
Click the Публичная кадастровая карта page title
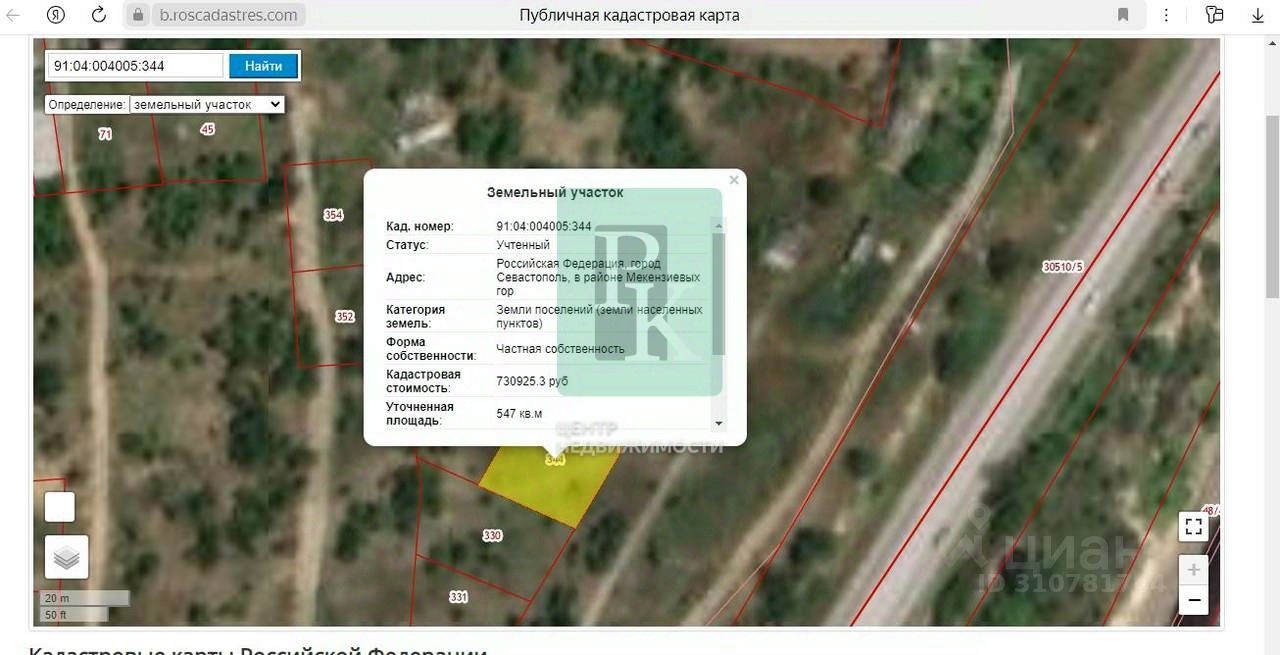pyautogui.click(x=629, y=15)
